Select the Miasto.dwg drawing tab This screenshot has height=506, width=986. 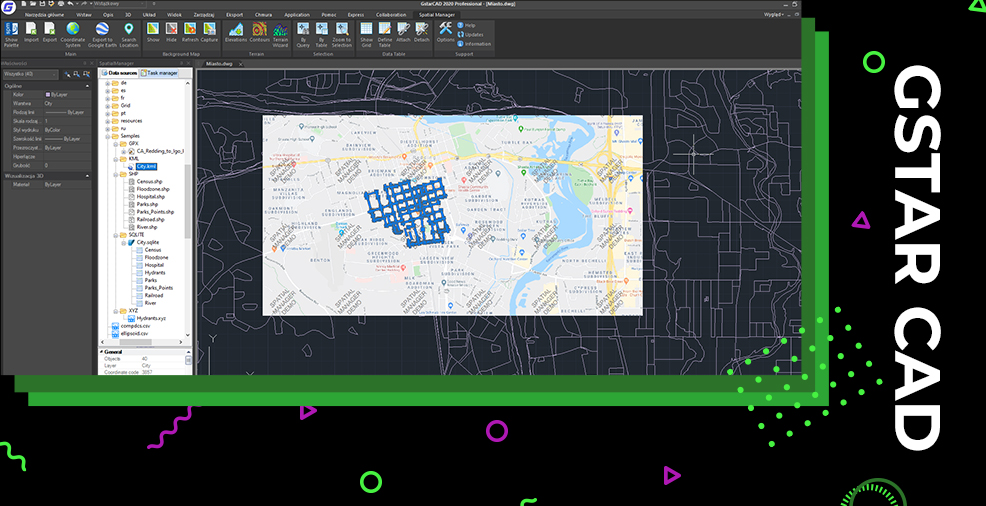tap(218, 64)
